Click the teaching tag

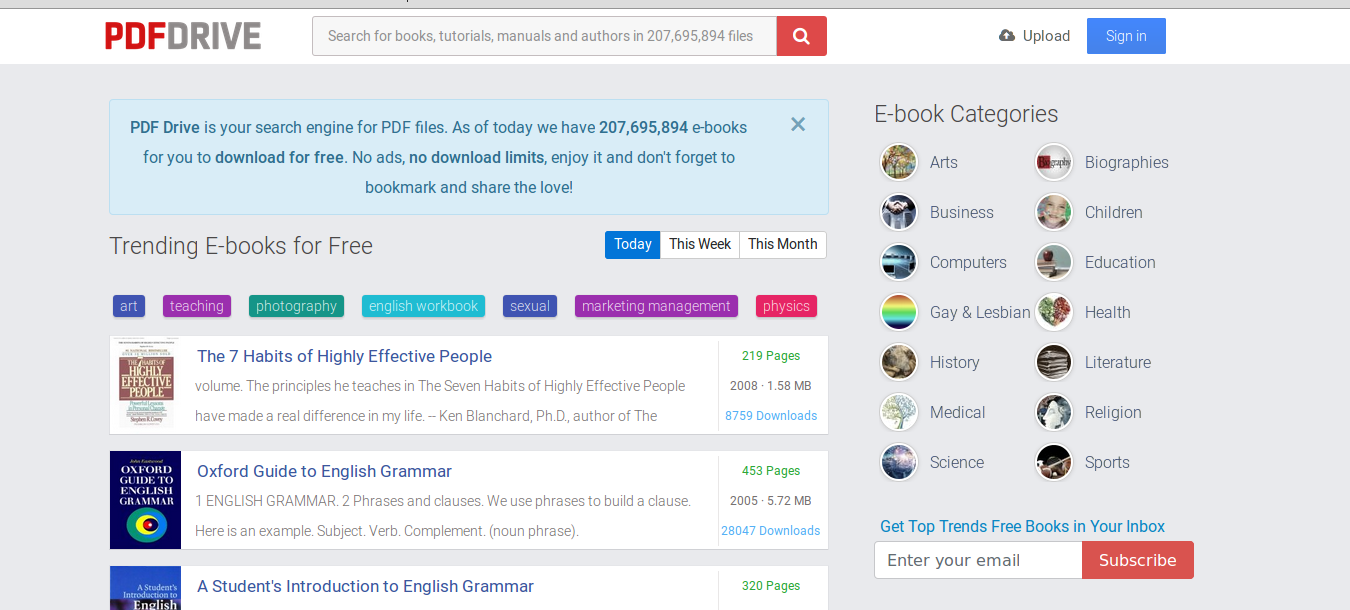click(x=197, y=306)
